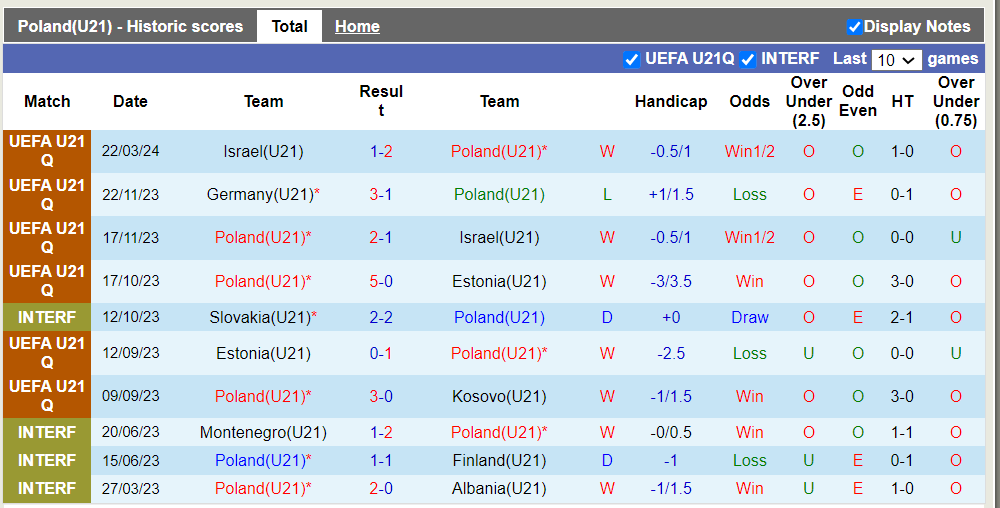Click the 3-1 result of Germany match
The image size is (1000, 508).
[x=381, y=195]
